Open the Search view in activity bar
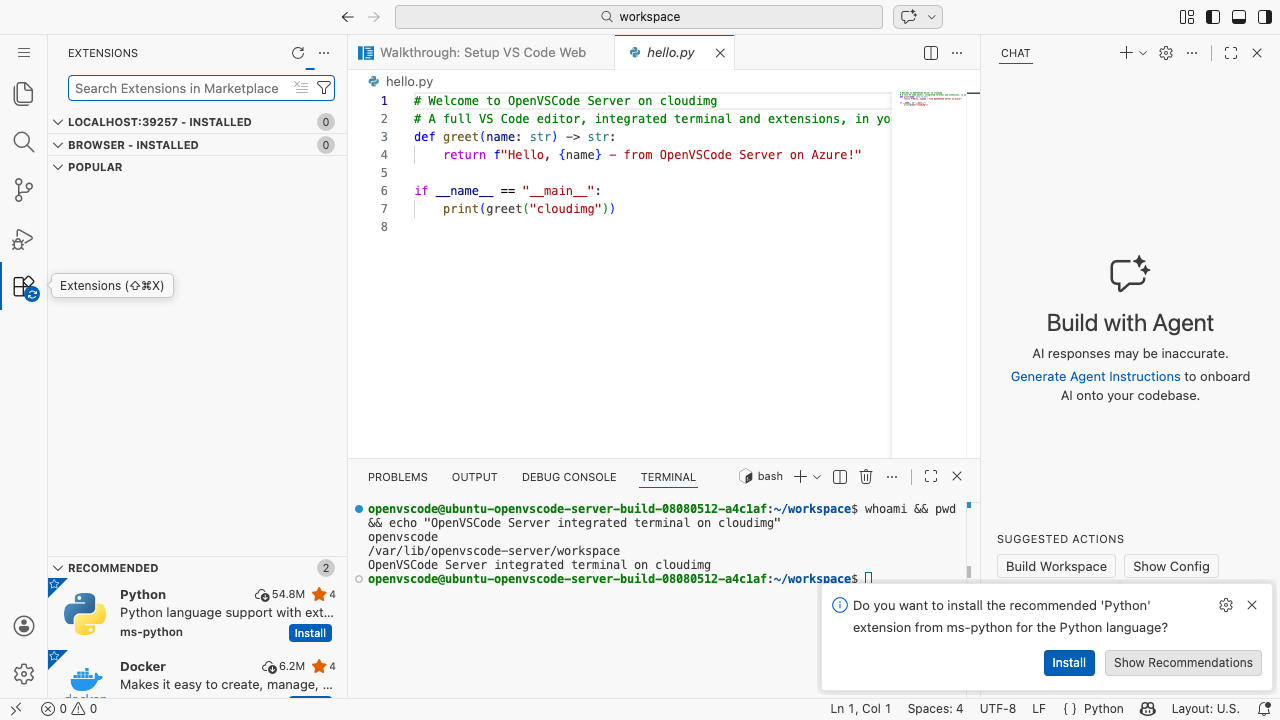The width and height of the screenshot is (1280, 720). (x=24, y=142)
